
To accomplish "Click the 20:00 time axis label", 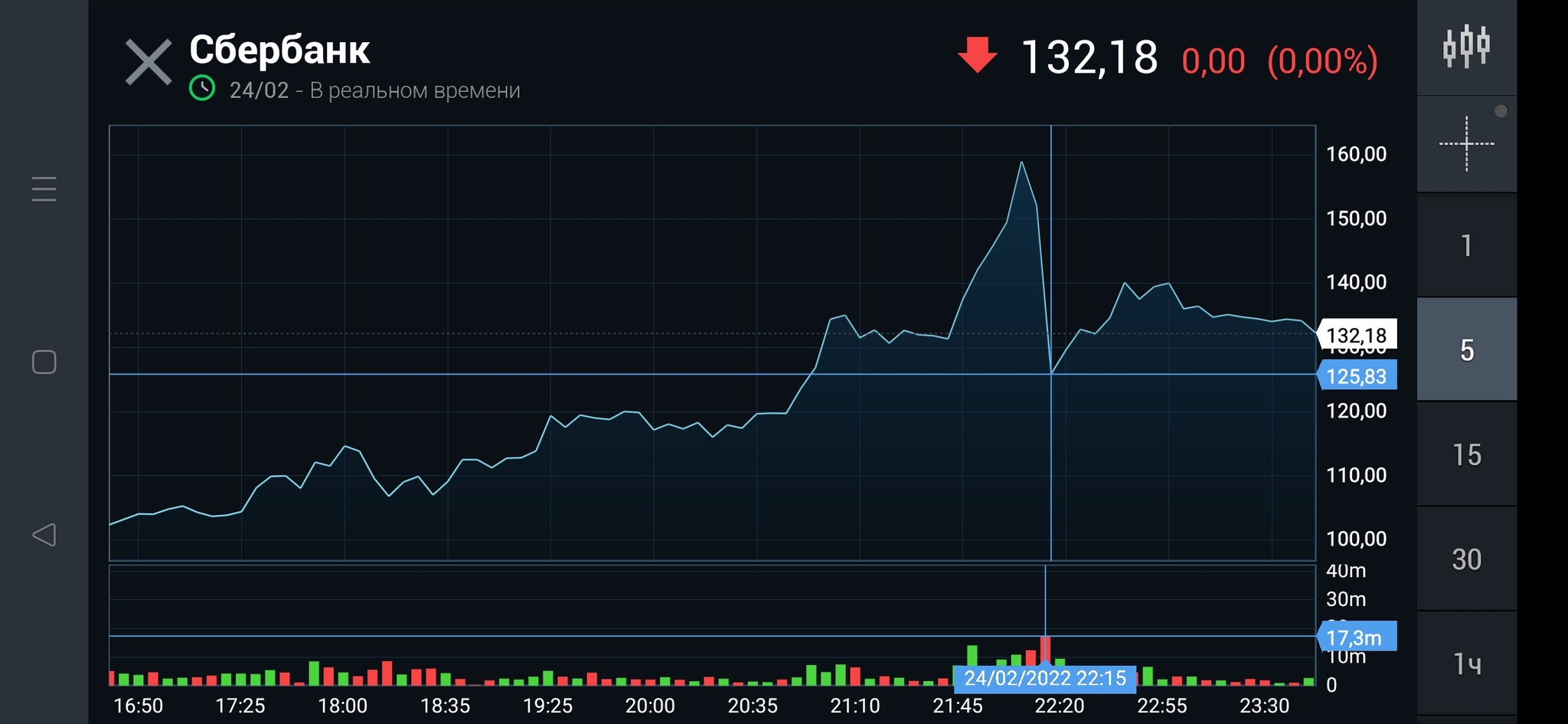I will (650, 706).
